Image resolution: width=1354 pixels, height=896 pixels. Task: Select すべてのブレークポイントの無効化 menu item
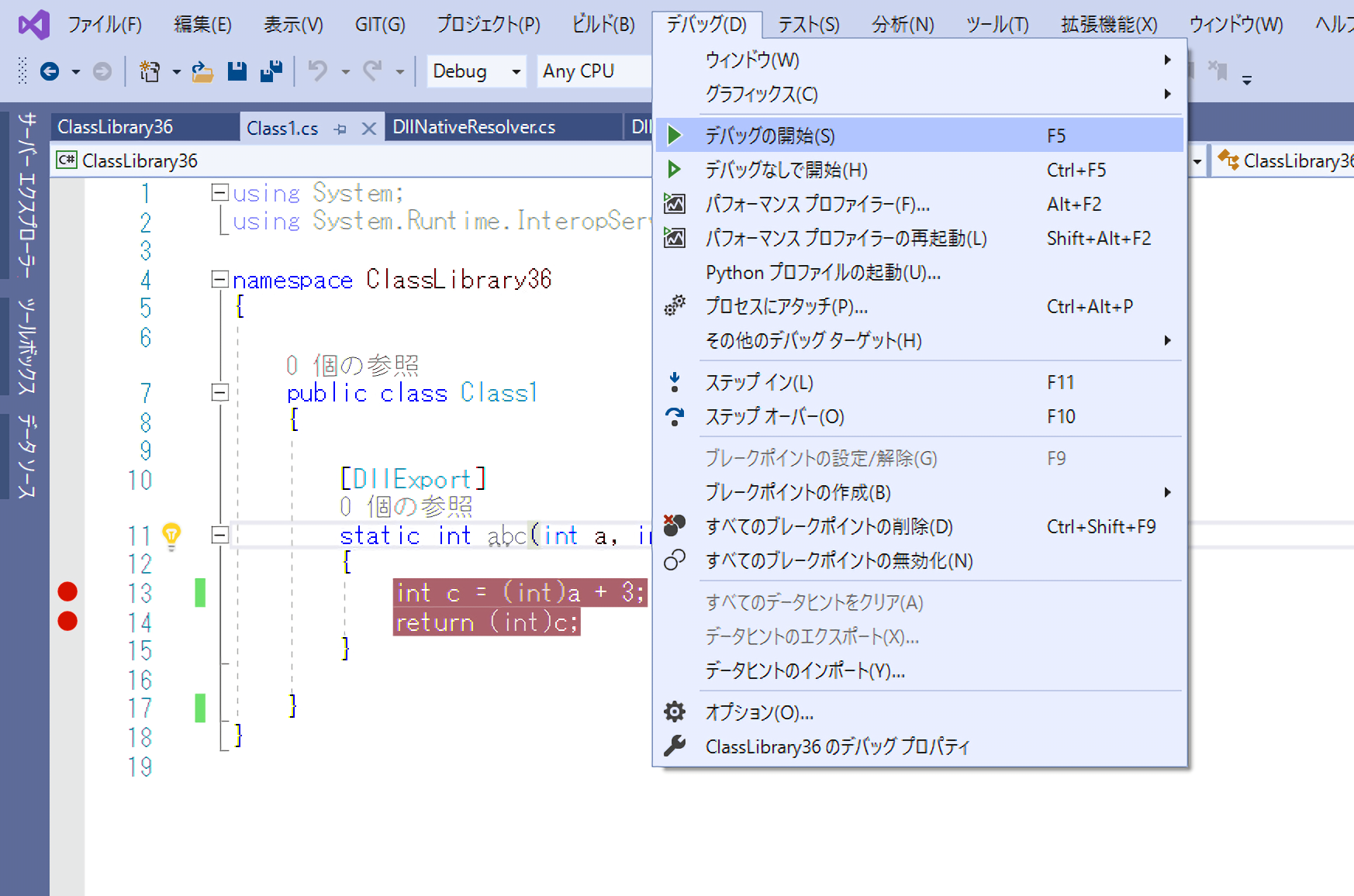click(x=838, y=560)
